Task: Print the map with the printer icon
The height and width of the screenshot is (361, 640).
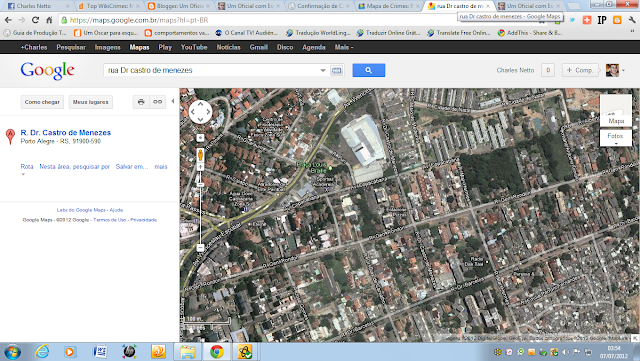Action: pyautogui.click(x=141, y=102)
